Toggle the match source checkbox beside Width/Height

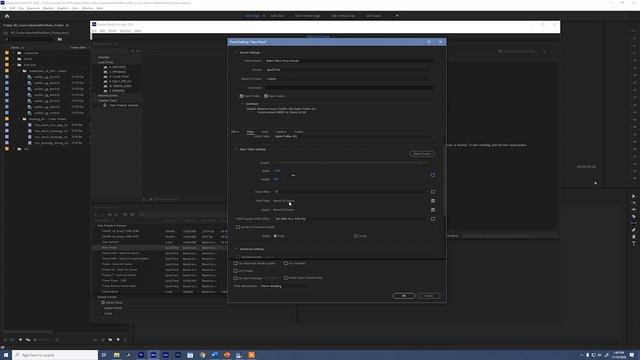pyautogui.click(x=433, y=175)
